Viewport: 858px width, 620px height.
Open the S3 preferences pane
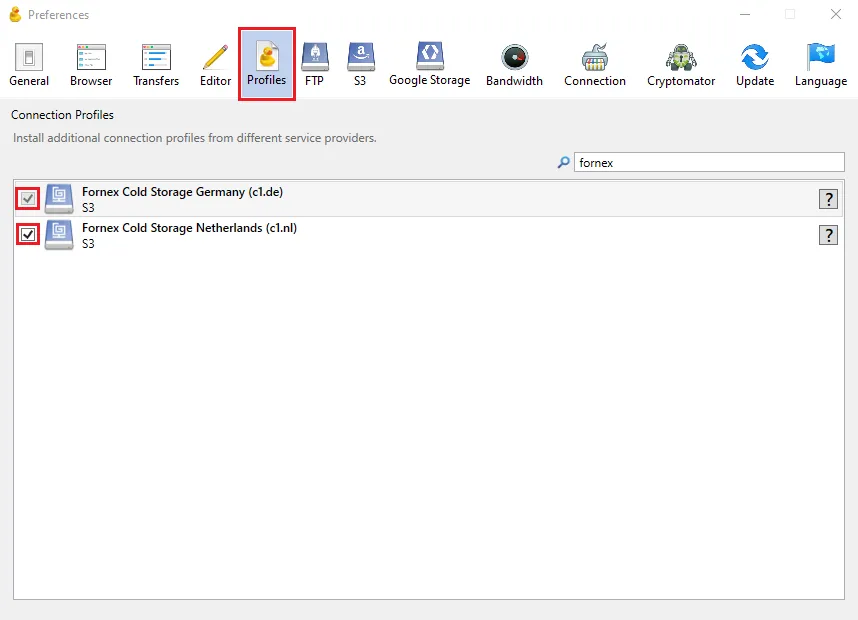click(360, 65)
